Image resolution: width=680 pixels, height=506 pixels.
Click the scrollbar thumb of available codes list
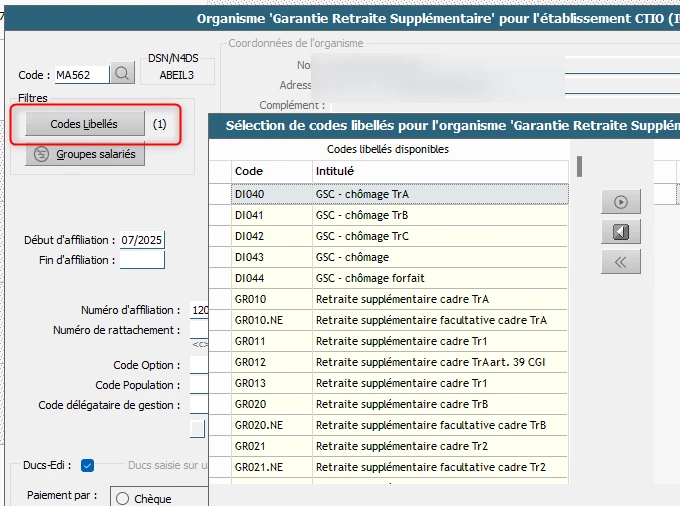coord(579,166)
